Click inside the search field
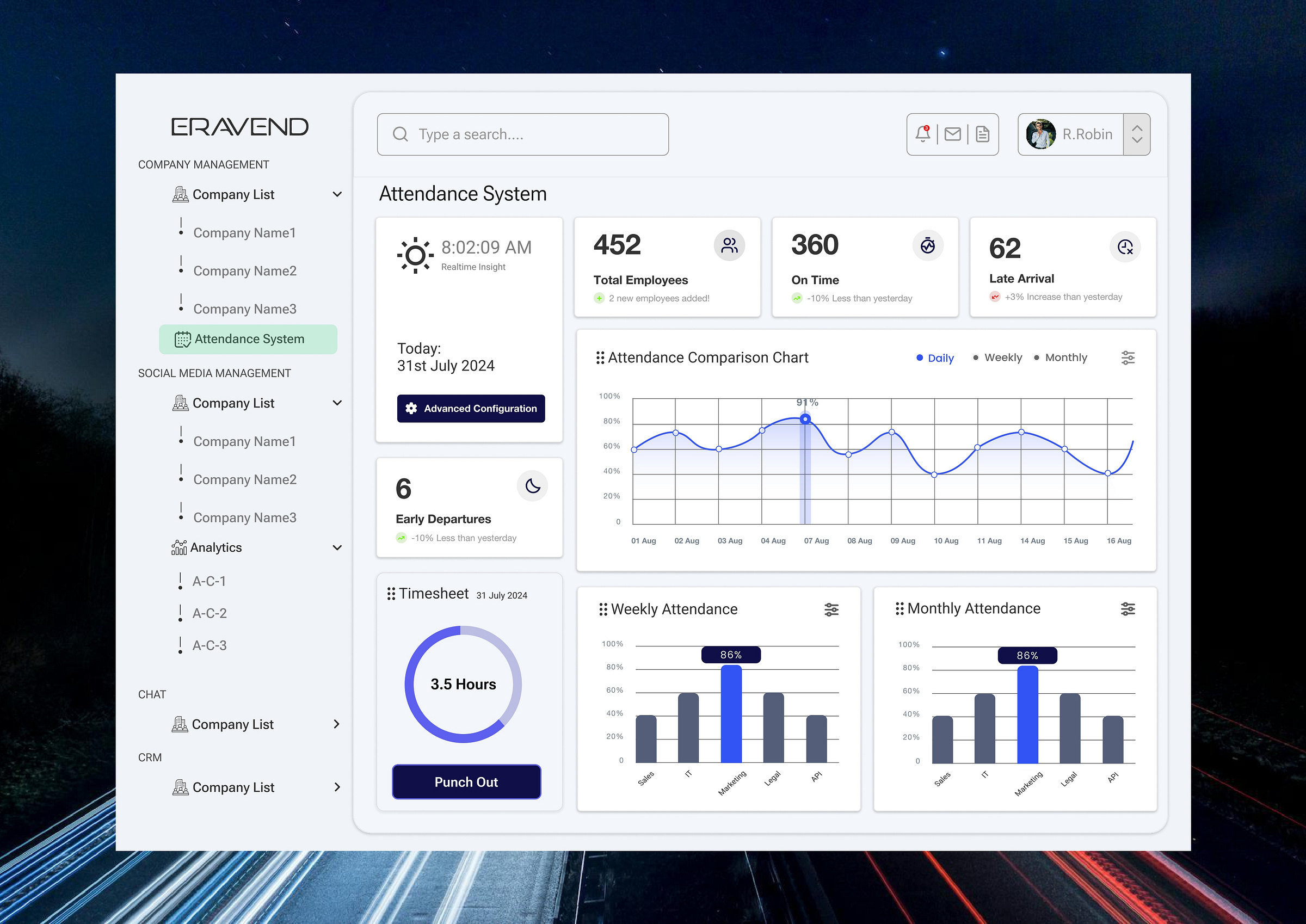1306x924 pixels. [x=522, y=134]
